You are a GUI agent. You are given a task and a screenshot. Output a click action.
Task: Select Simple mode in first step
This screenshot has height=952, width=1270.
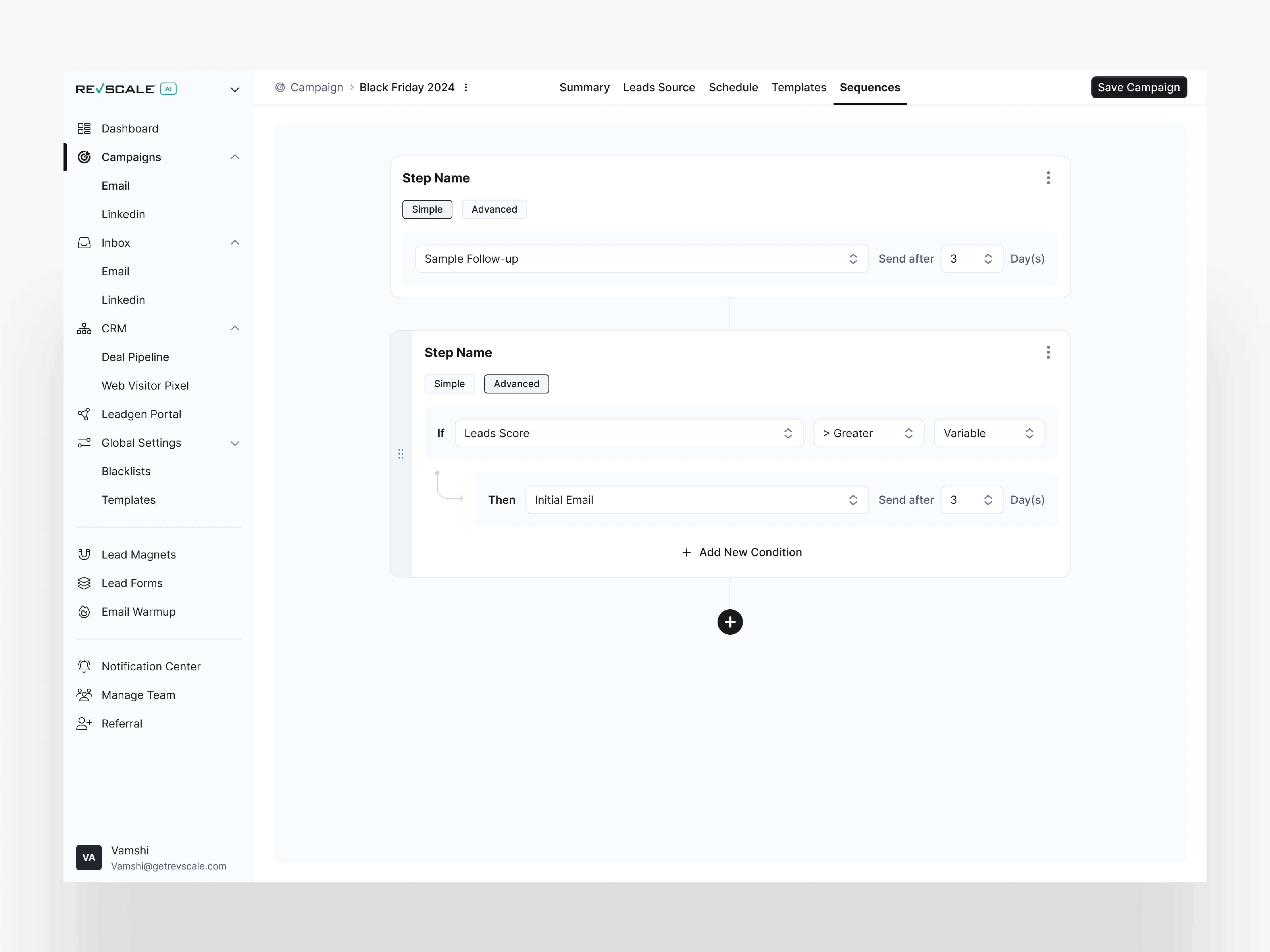coord(427,209)
